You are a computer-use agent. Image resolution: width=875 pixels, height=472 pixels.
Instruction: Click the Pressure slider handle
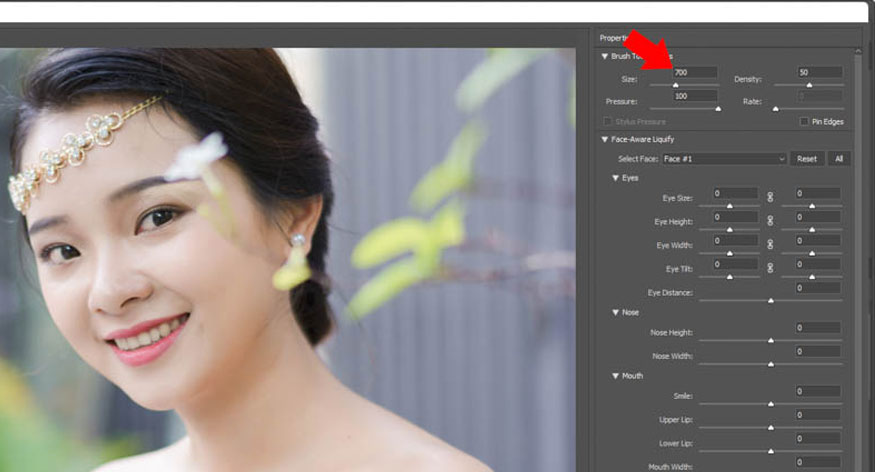(718, 109)
